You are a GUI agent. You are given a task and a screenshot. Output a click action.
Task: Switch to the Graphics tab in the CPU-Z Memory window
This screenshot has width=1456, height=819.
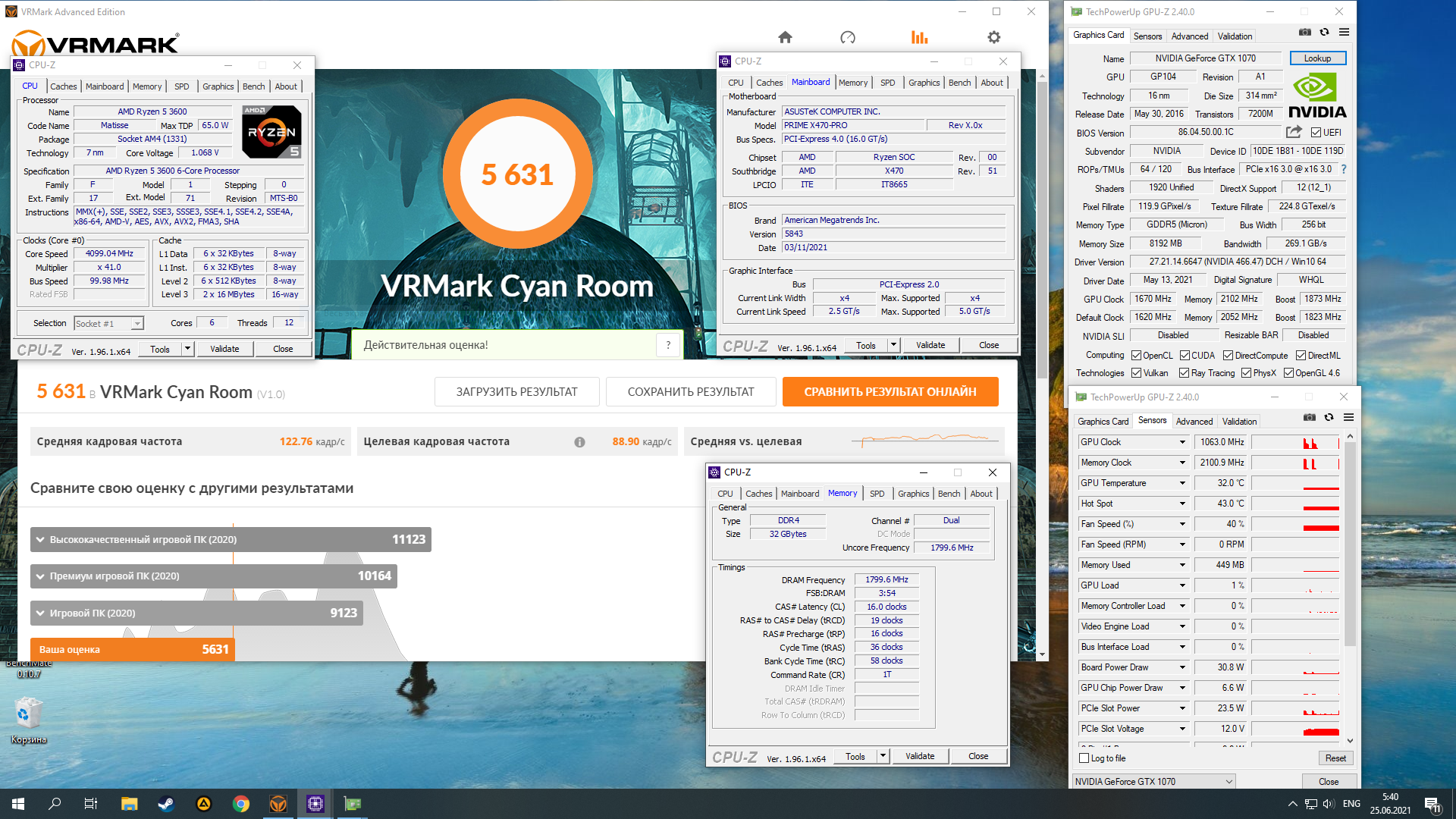[913, 494]
